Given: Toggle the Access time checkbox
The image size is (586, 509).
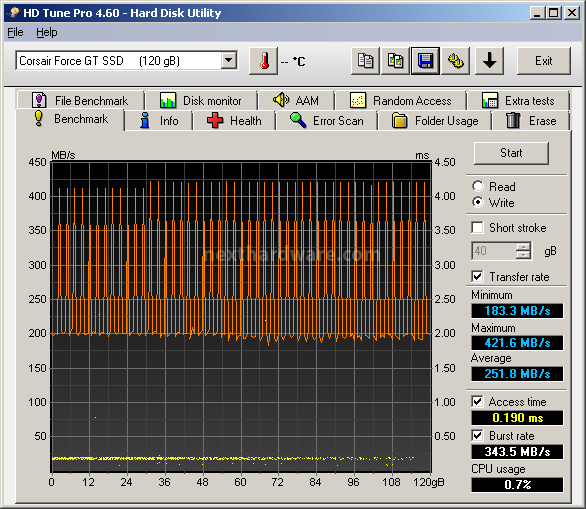Looking at the screenshot, I should pyautogui.click(x=477, y=401).
